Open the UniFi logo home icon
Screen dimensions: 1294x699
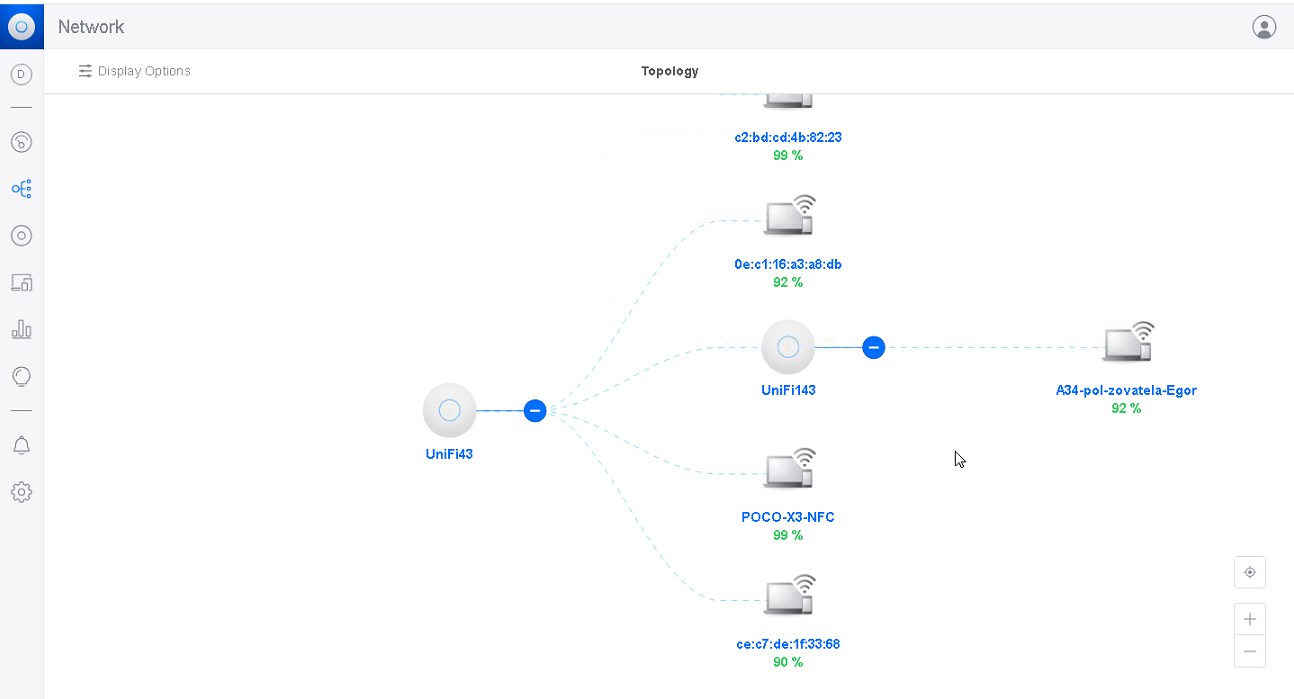[21, 26]
